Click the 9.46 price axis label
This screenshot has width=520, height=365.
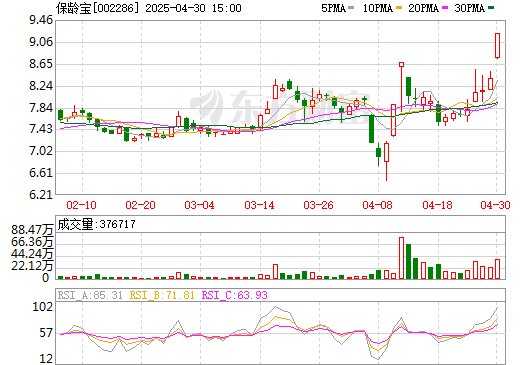[x=41, y=20]
